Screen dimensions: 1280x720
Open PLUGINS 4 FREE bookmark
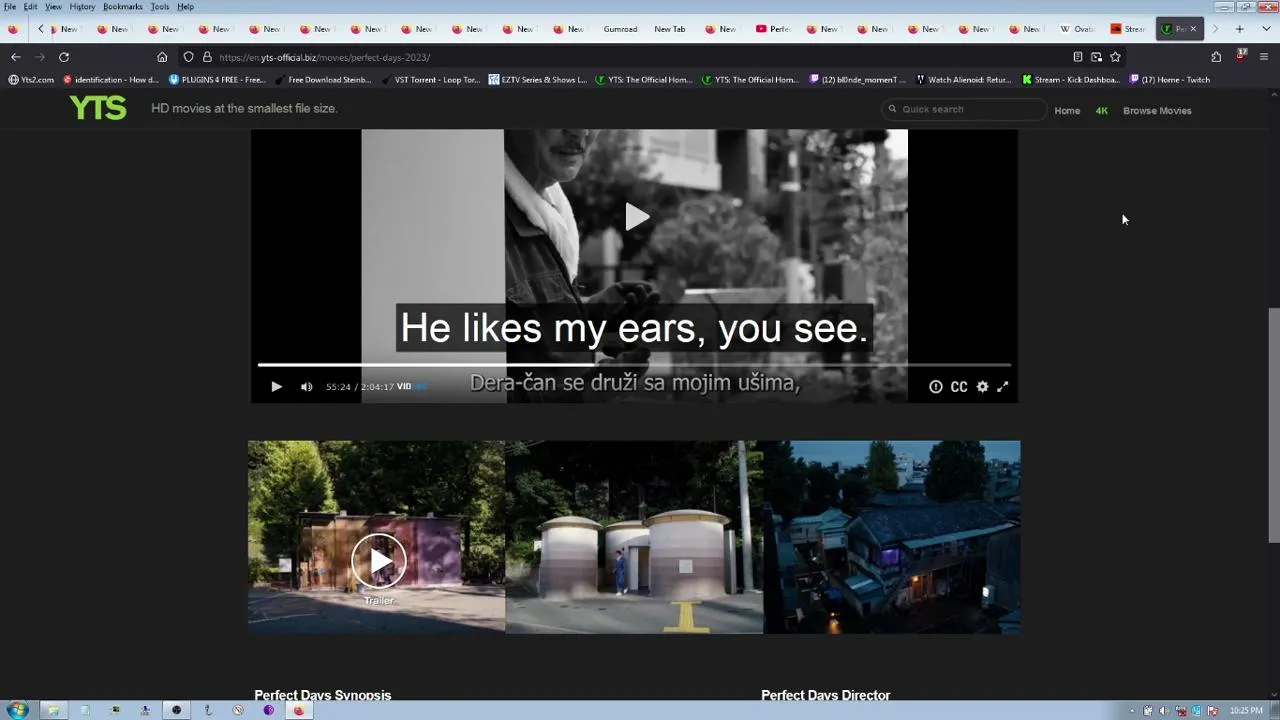(217, 80)
